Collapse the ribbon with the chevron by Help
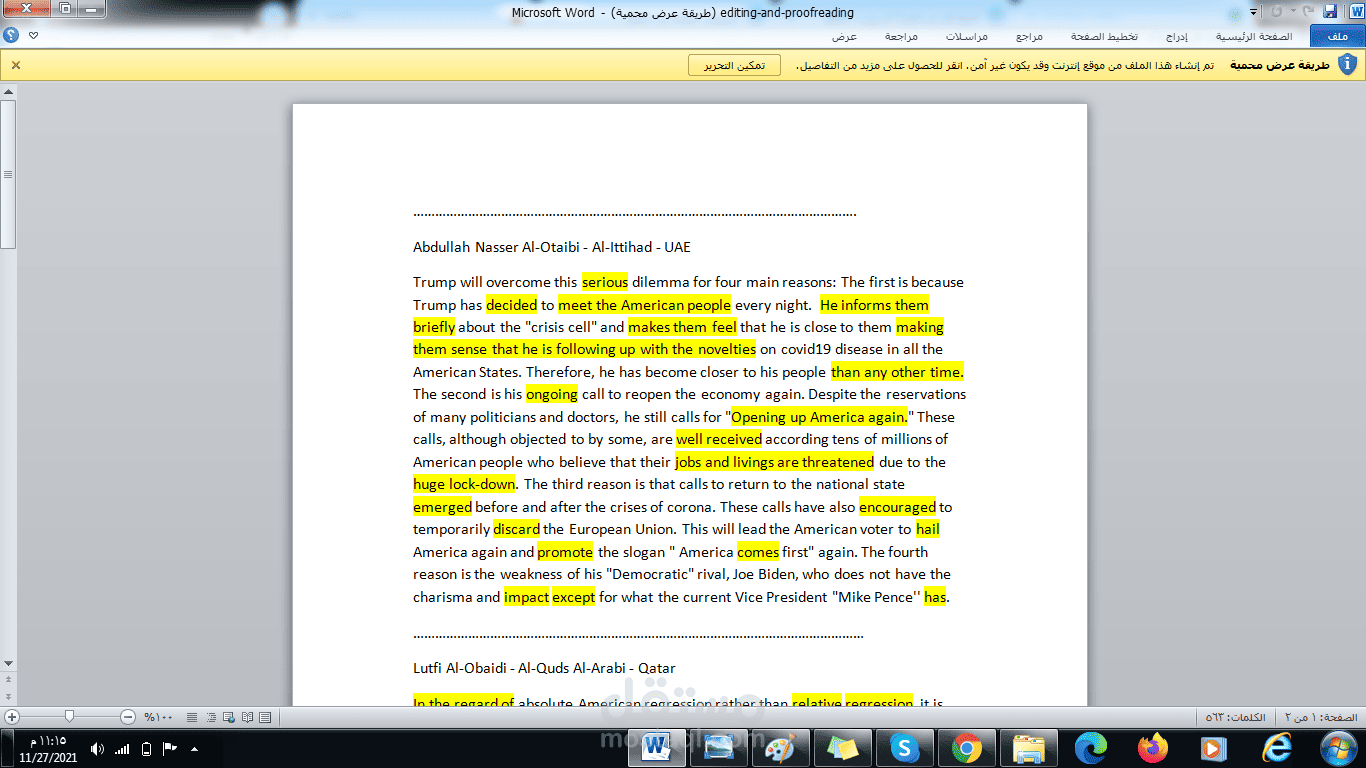This screenshot has height=768, width=1366. point(33,35)
